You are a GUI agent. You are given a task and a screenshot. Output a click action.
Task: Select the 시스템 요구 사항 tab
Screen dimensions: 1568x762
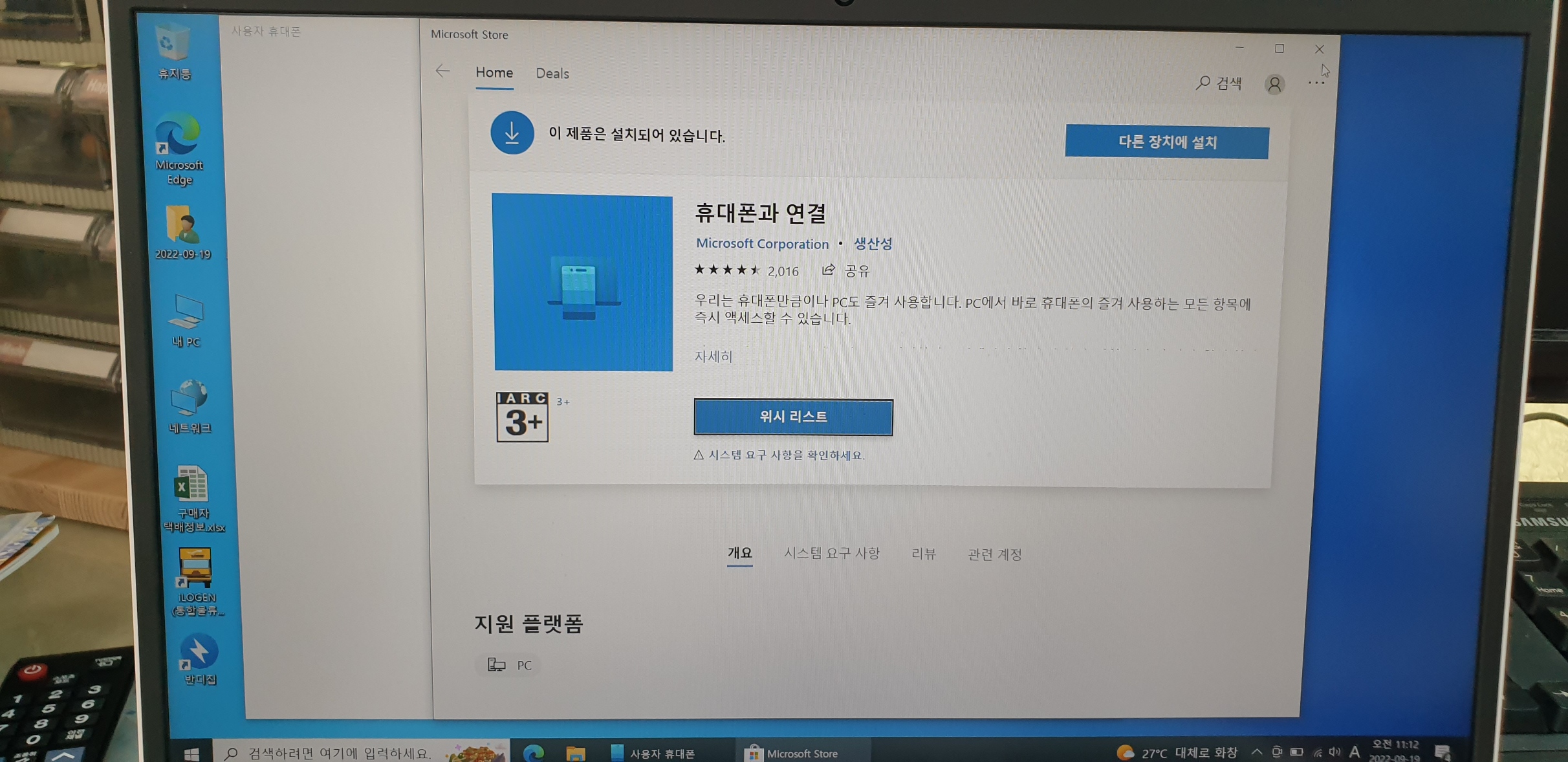click(x=832, y=553)
